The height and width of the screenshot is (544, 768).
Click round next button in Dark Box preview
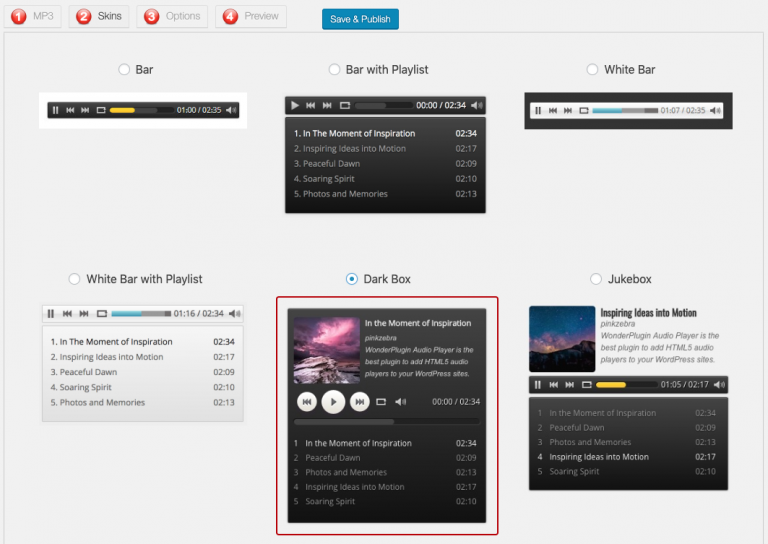(360, 402)
